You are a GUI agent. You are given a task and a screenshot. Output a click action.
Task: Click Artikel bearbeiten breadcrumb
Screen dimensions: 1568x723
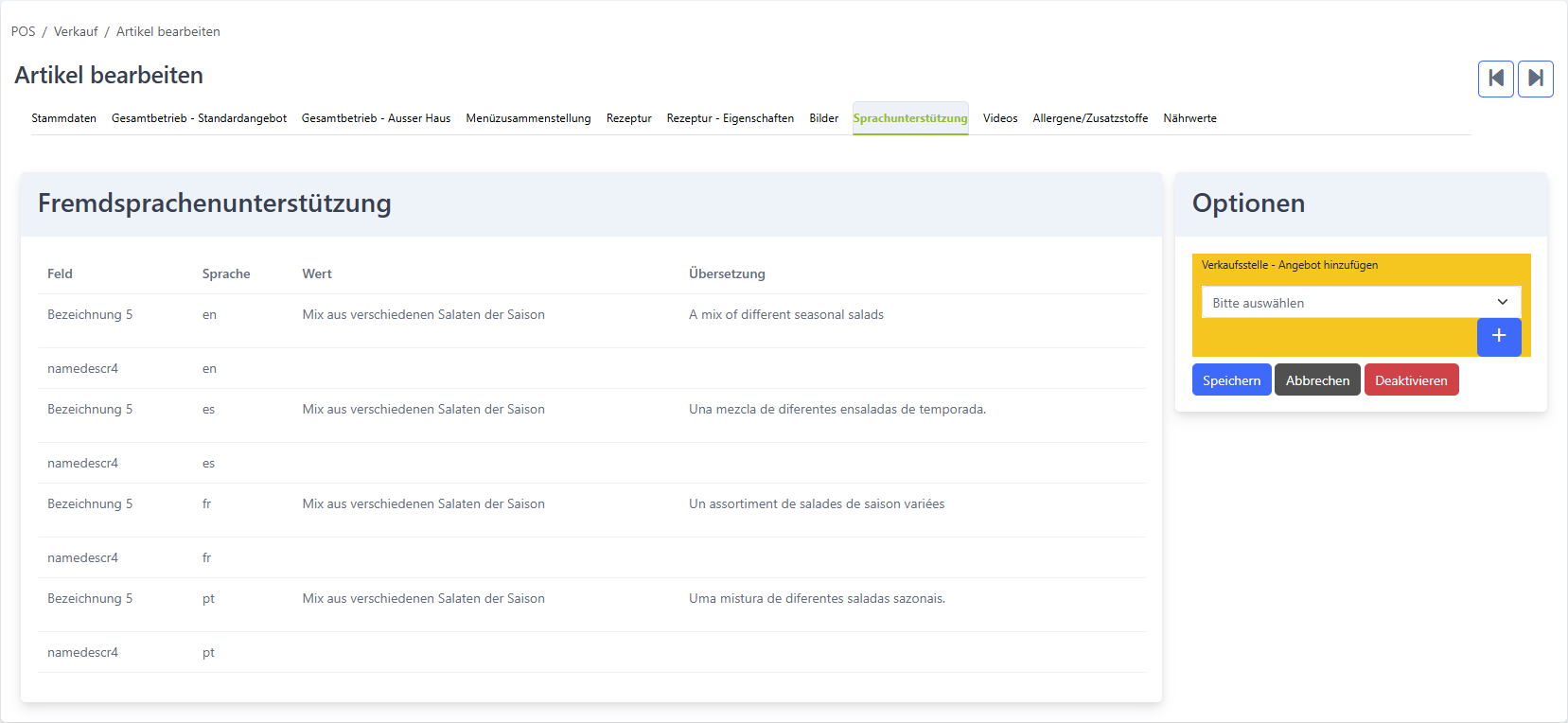168,31
